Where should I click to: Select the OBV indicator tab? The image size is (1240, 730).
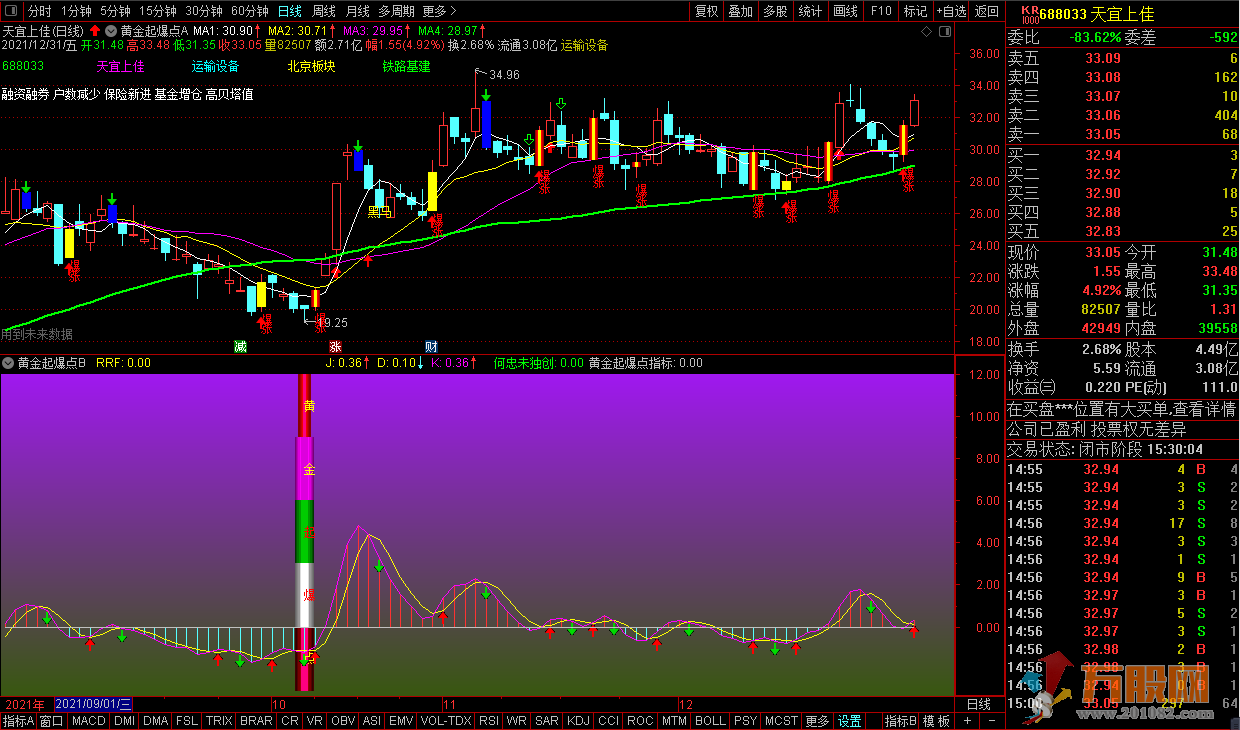343,721
